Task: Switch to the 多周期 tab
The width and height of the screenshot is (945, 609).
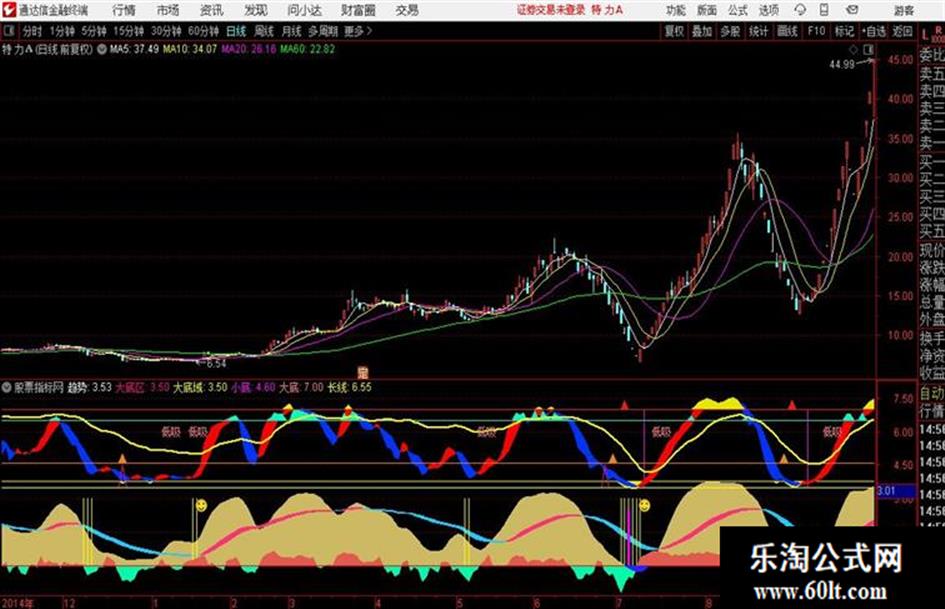Action: click(x=322, y=31)
